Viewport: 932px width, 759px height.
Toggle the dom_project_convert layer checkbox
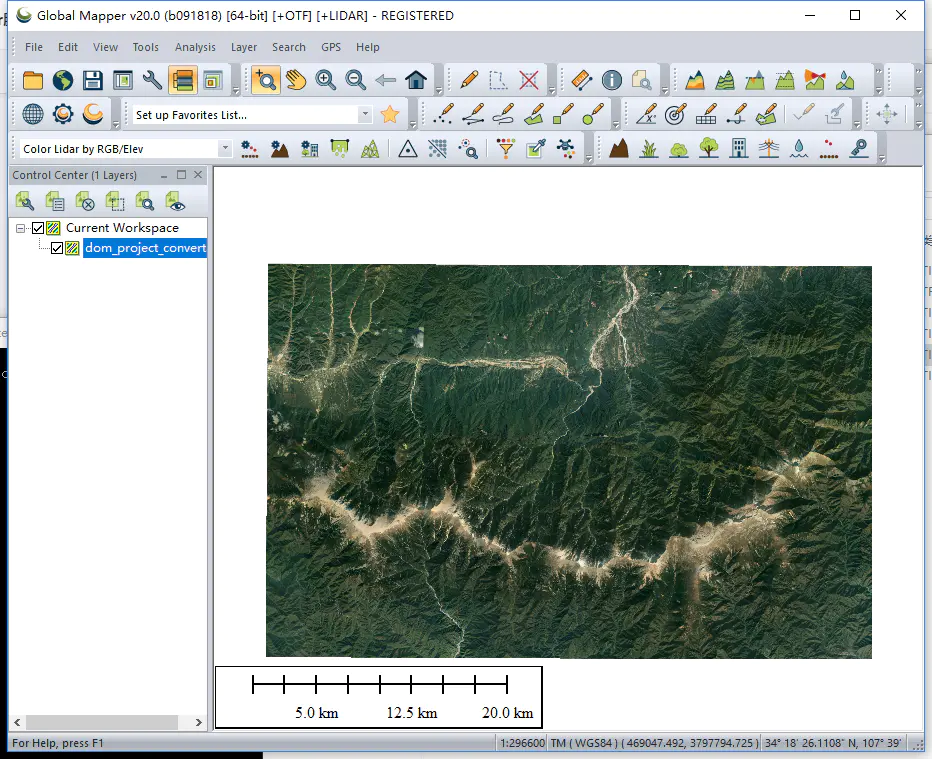(57, 248)
